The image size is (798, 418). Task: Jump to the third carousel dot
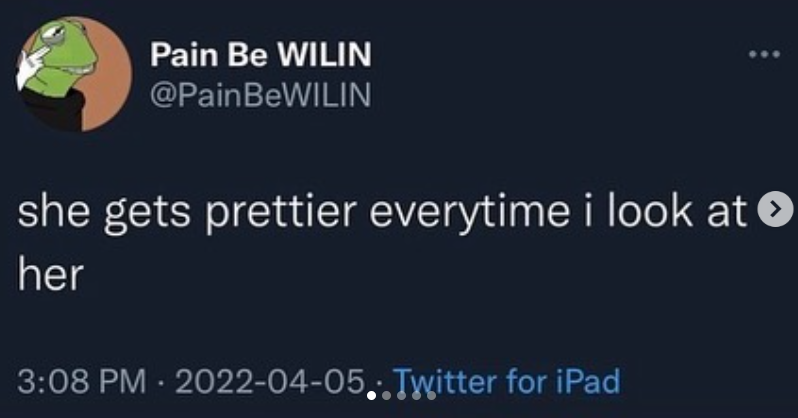click(402, 395)
